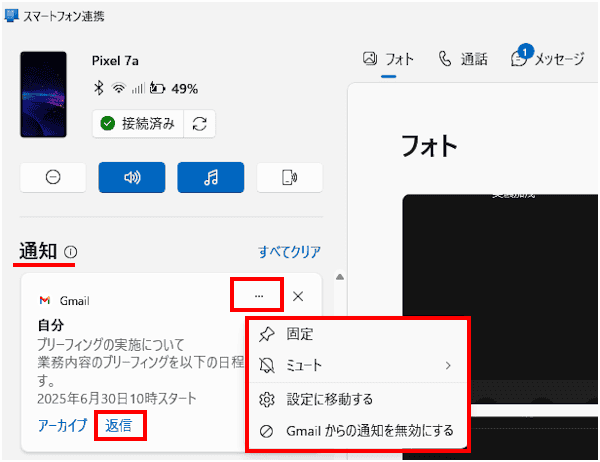This screenshot has width=600, height=462.
Task: Click the cellular signal strength icon
Action: click(138, 89)
